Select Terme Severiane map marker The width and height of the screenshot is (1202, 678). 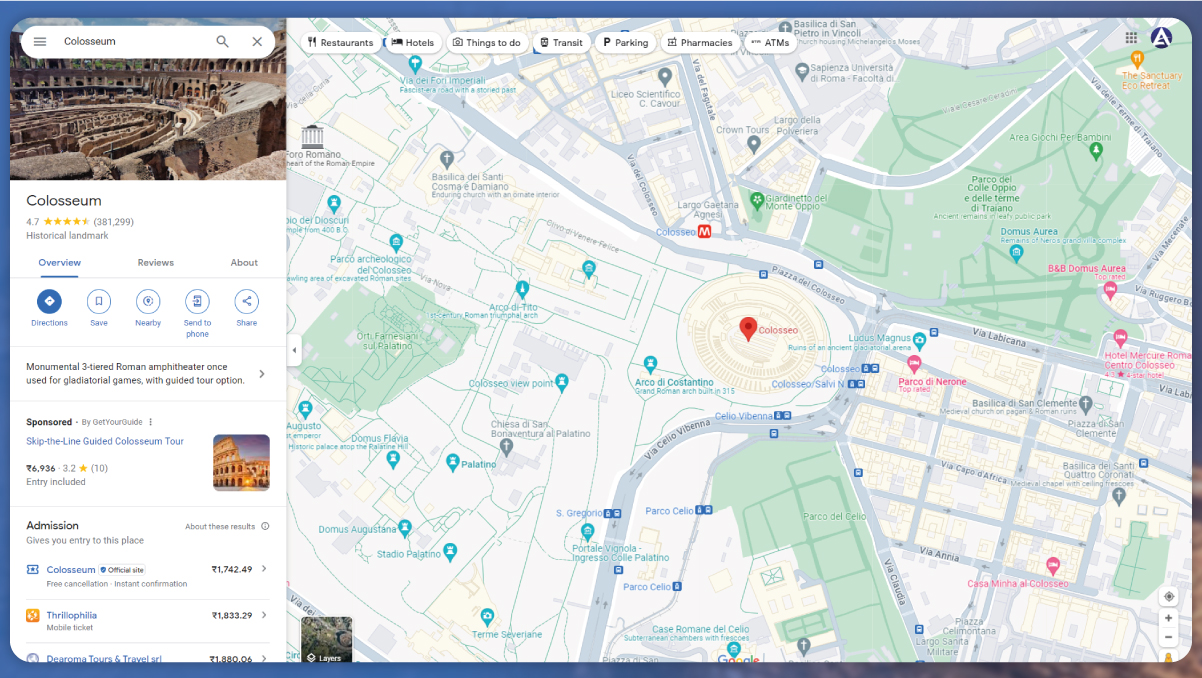(487, 616)
